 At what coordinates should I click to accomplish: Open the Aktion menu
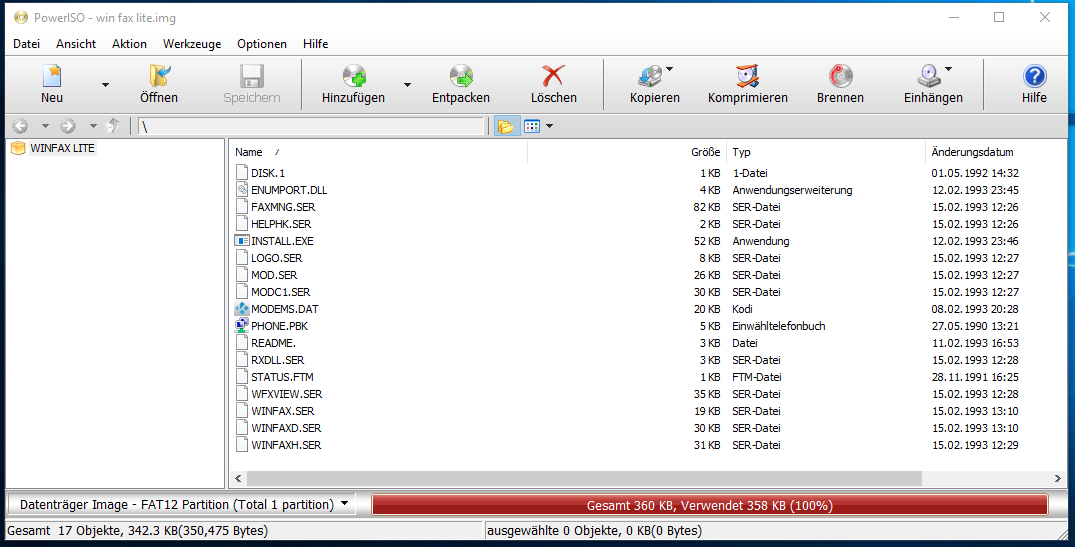tap(130, 44)
